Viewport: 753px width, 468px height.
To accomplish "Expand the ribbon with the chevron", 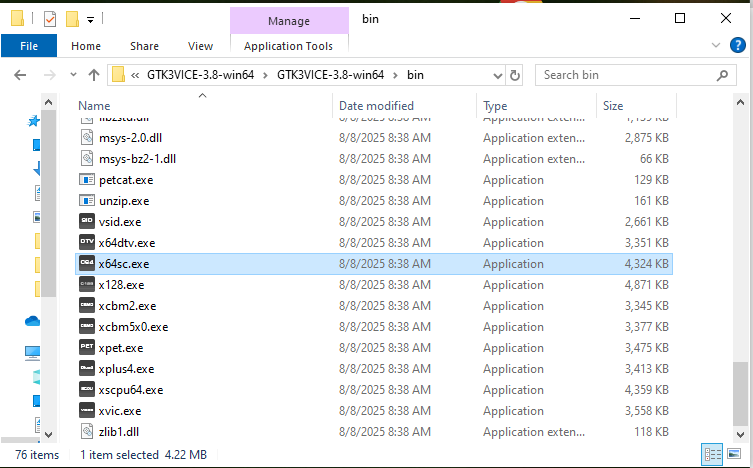I will click(716, 46).
